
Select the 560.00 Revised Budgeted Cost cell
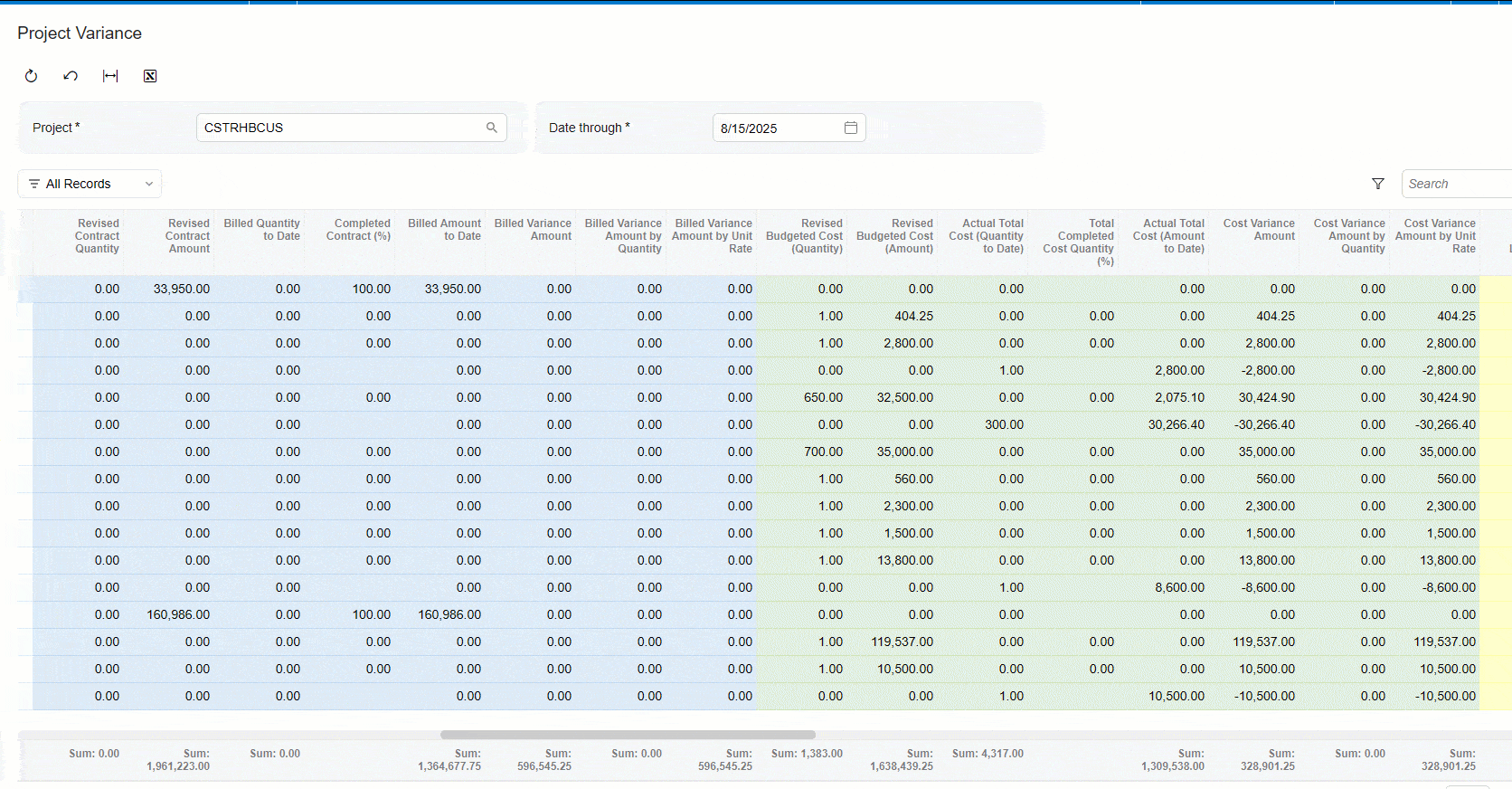(x=893, y=479)
